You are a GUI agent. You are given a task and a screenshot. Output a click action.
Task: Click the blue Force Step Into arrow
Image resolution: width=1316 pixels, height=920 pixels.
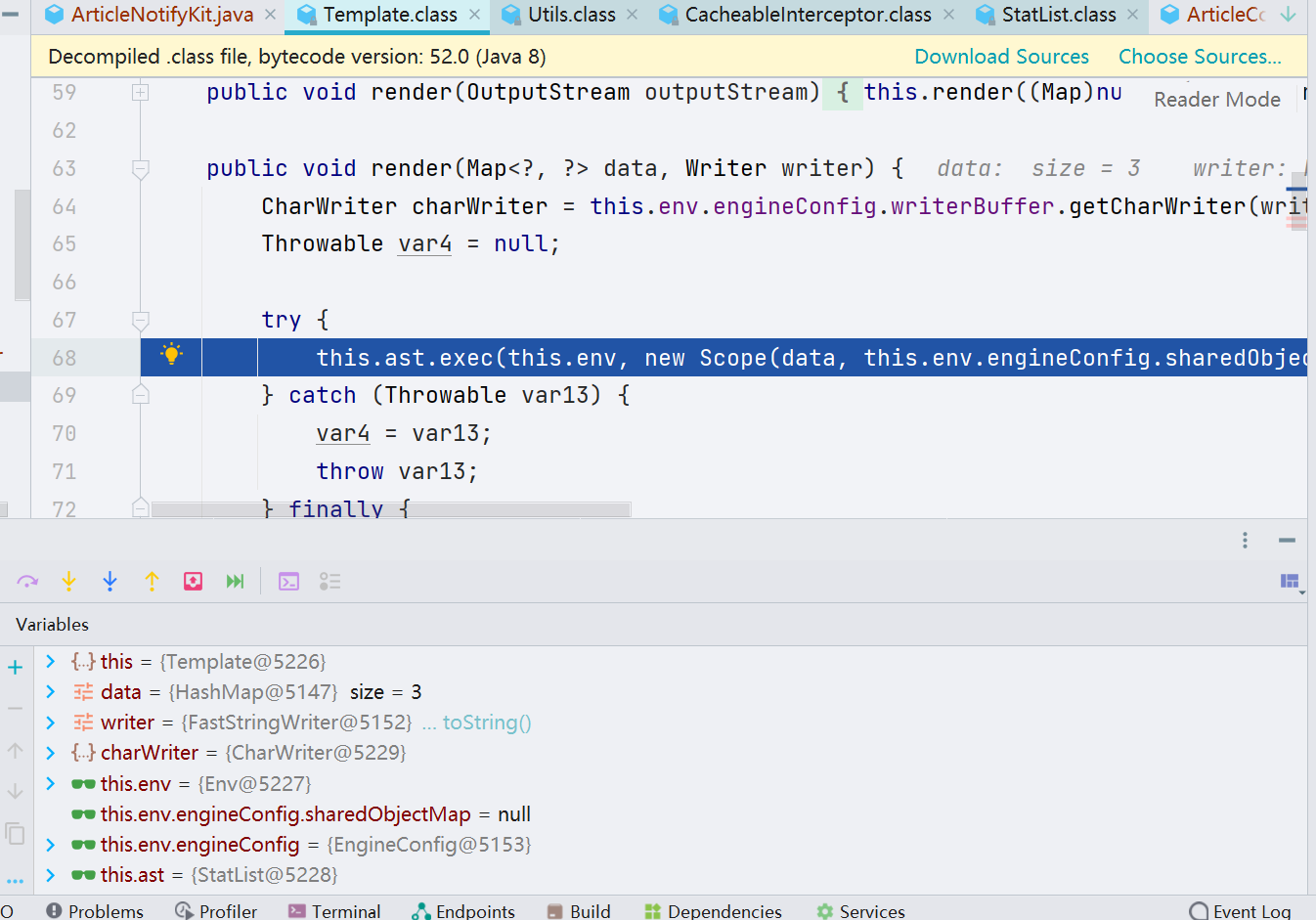point(110,582)
